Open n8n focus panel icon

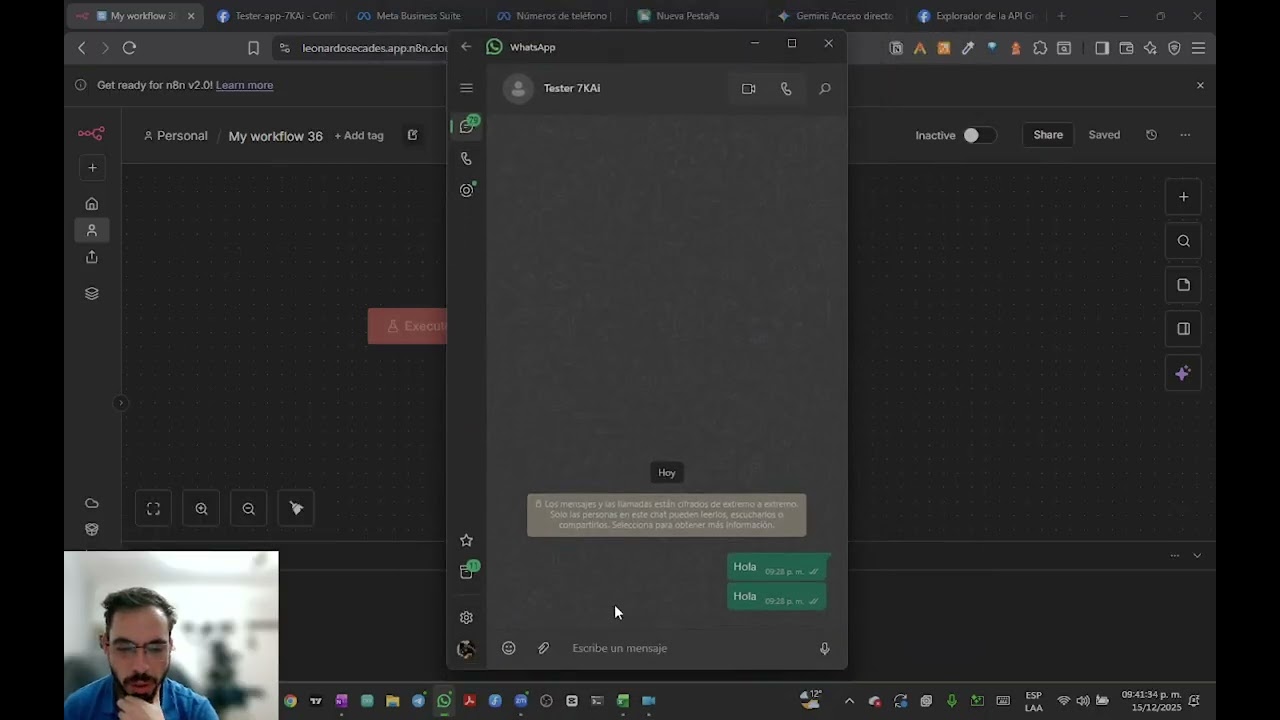[x=1183, y=329]
